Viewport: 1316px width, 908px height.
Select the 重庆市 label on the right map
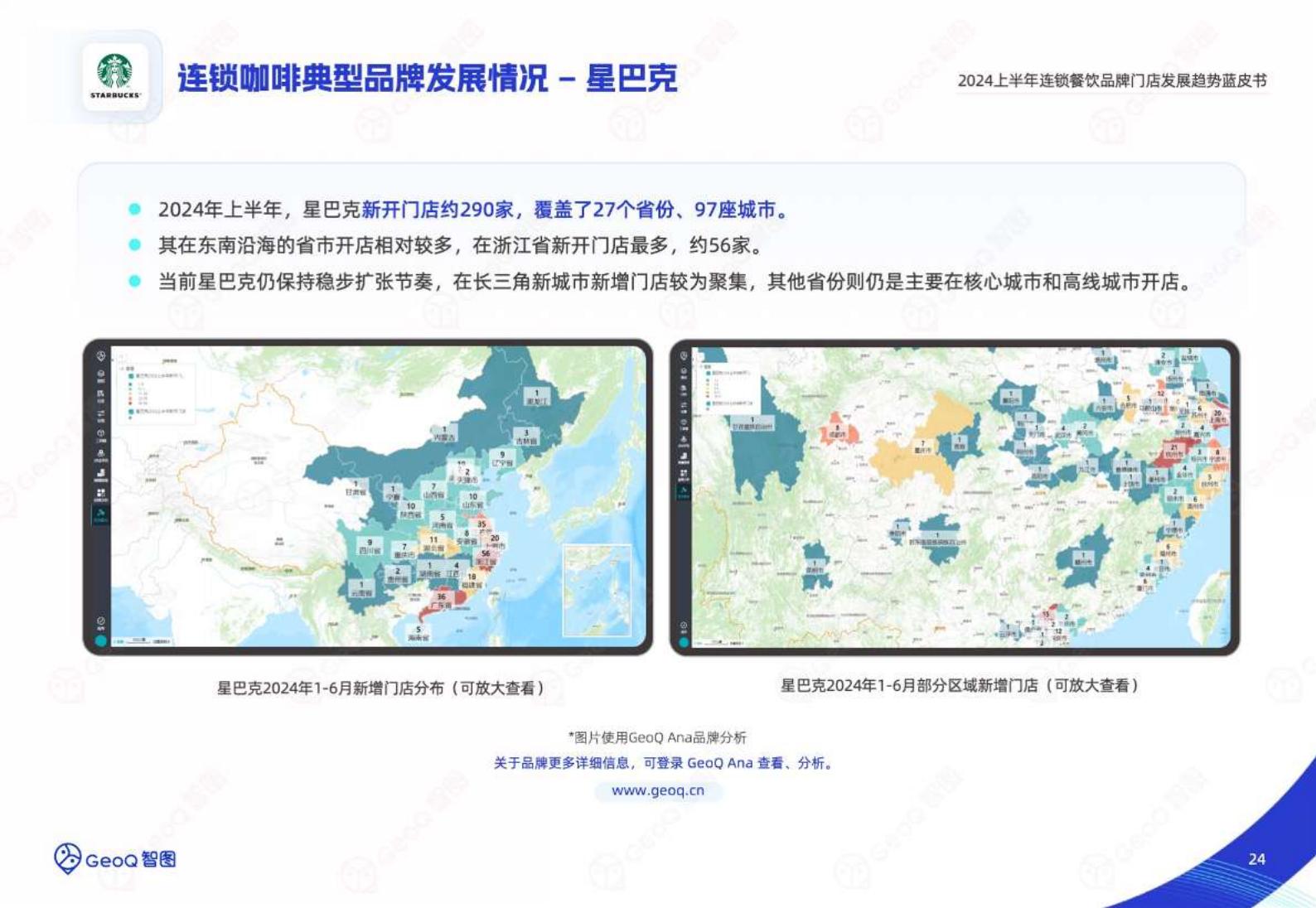[x=922, y=446]
